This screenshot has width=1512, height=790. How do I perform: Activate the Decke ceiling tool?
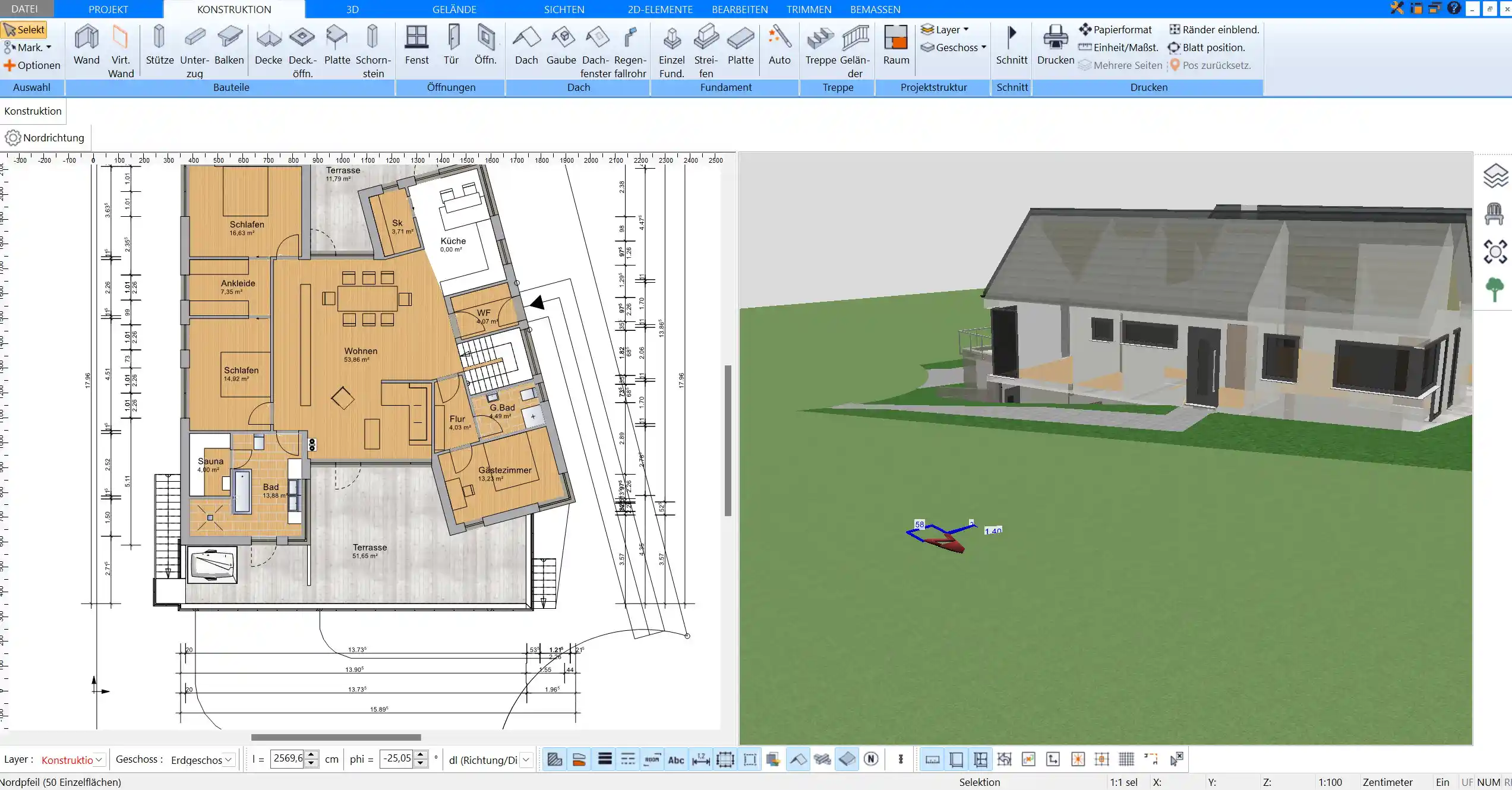(269, 45)
